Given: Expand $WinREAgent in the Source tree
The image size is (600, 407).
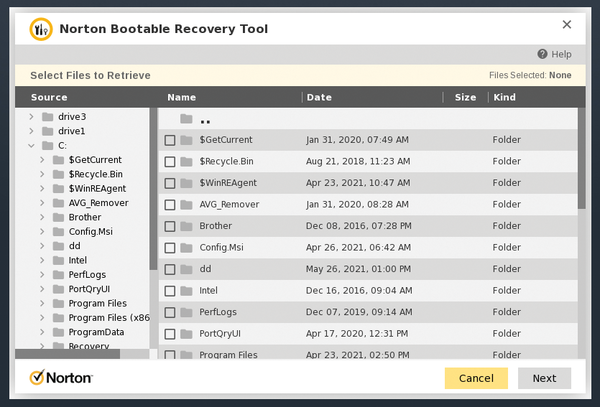Looking at the screenshot, I should (x=42, y=188).
